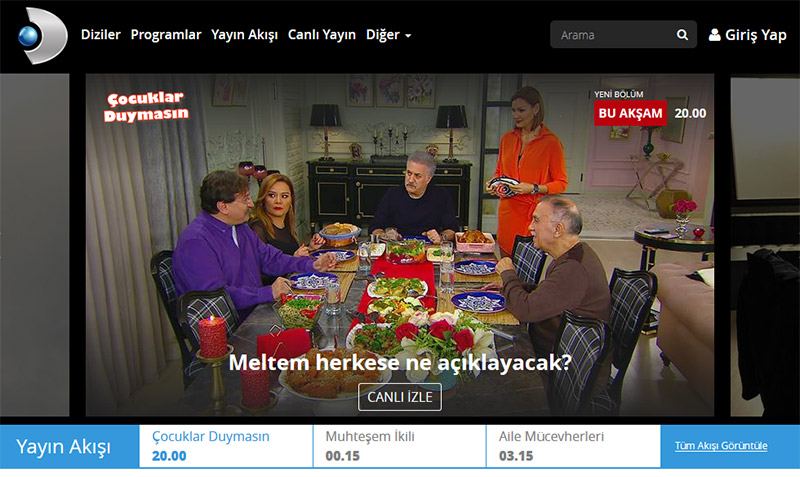The height and width of the screenshot is (477, 800).
Task: Open Canlı Yayın page
Action: 321,35
